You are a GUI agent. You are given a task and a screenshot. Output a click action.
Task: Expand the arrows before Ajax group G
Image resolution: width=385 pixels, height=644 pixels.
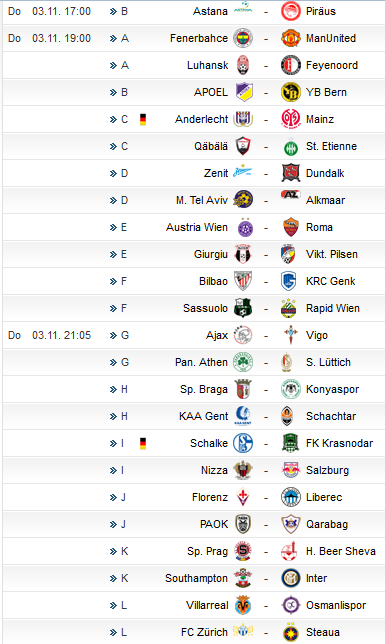point(113,336)
